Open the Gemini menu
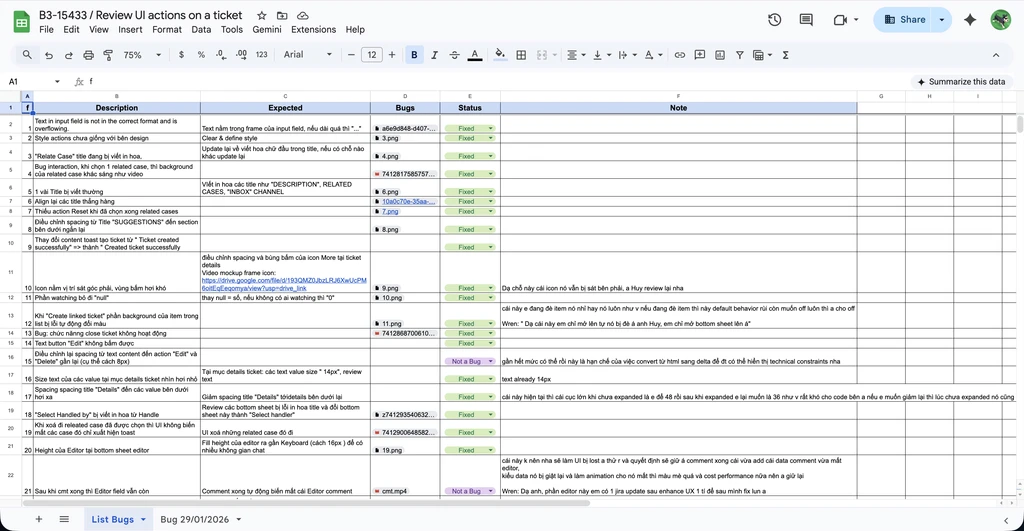 (267, 29)
